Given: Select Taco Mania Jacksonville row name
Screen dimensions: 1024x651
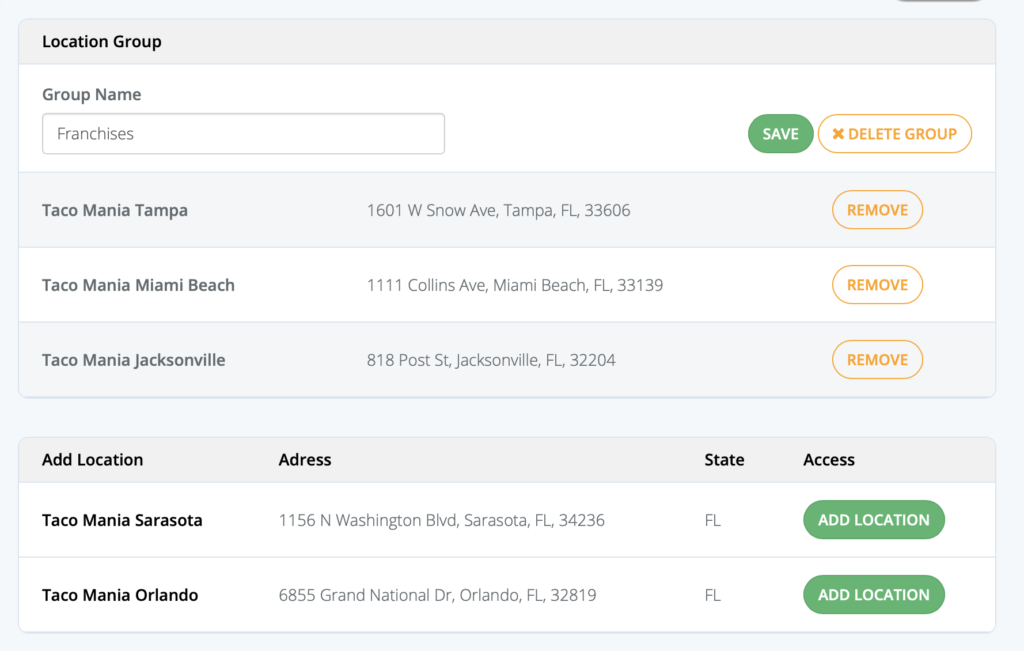Looking at the screenshot, I should point(133,360).
